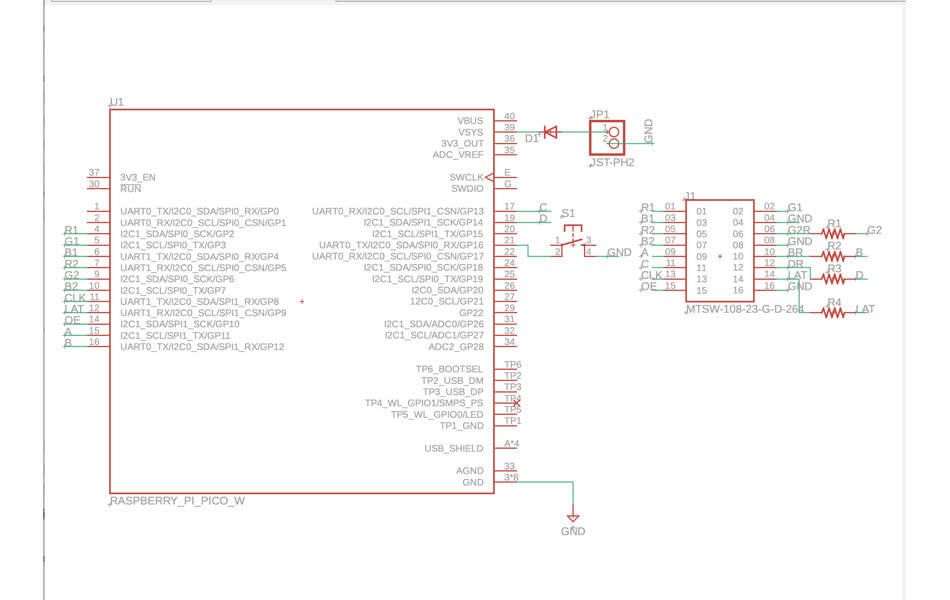
Task: Select the Raspberry Pi Pico W component U1
Action: tap(300, 300)
